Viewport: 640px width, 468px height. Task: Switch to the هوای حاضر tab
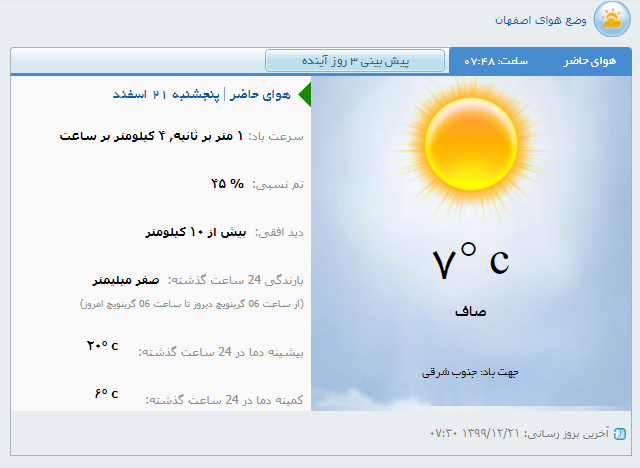pos(590,61)
